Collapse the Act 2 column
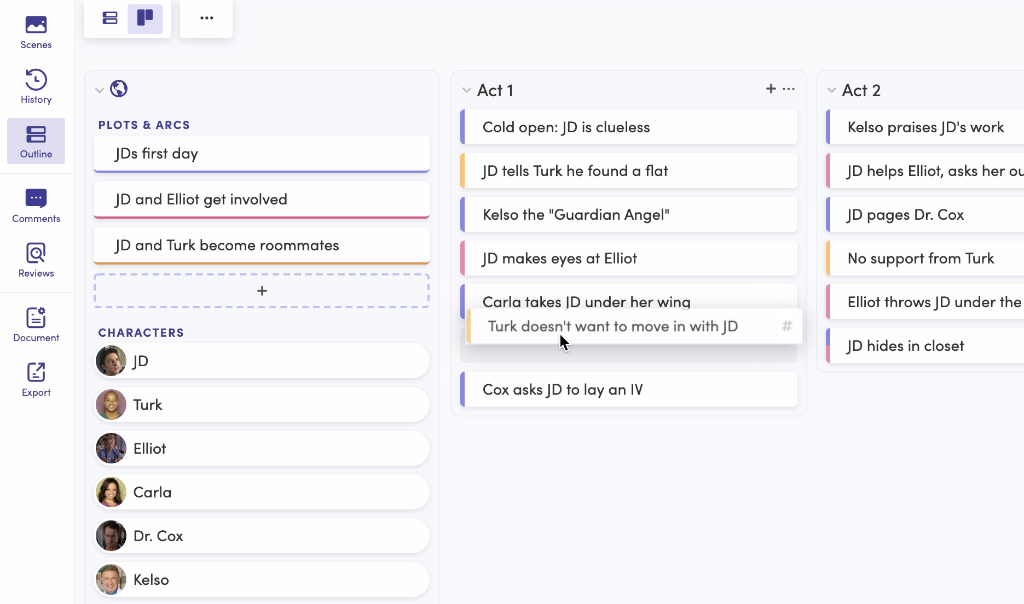The height and width of the screenshot is (604, 1024). 831,90
